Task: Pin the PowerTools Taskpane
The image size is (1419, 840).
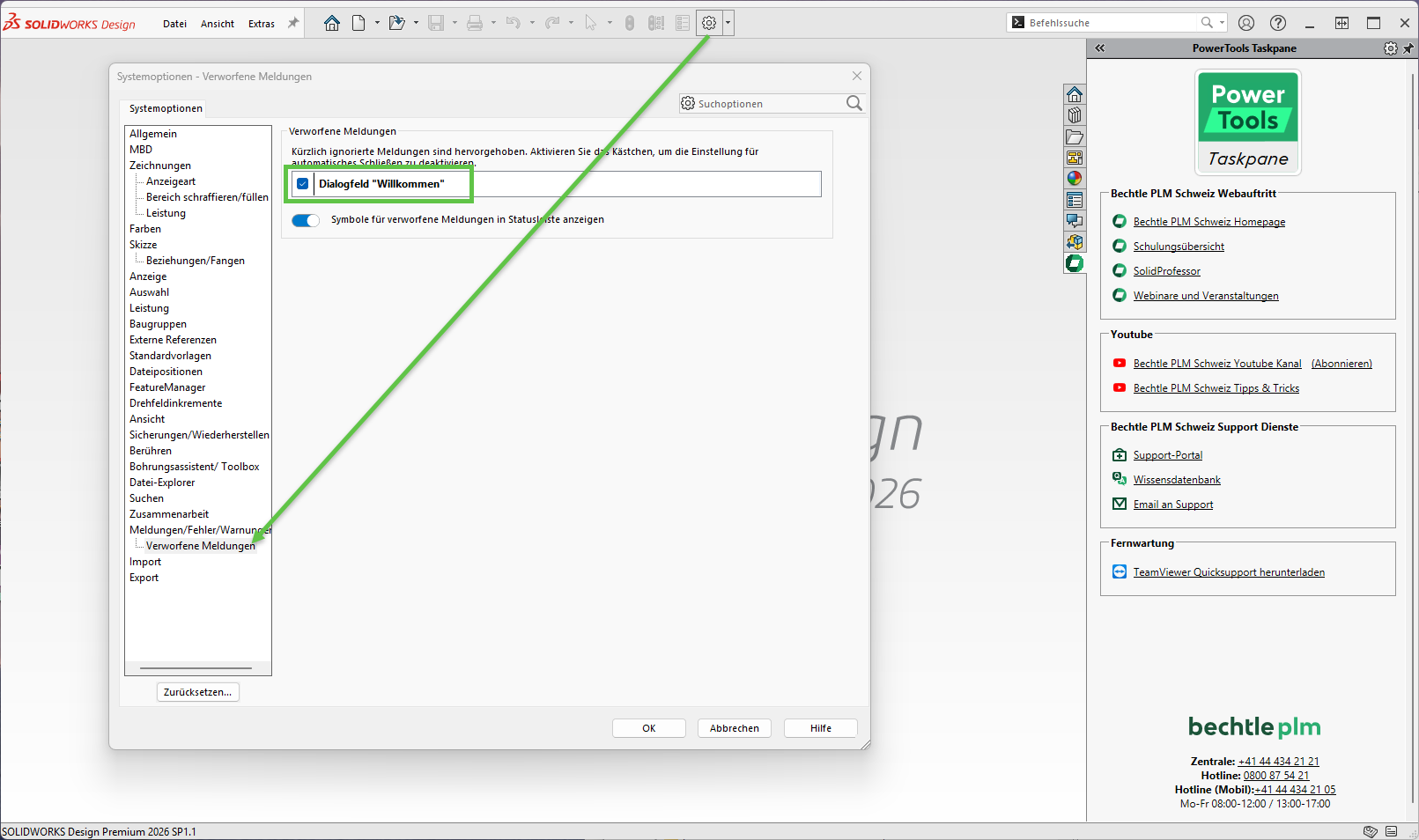Action: (1408, 48)
